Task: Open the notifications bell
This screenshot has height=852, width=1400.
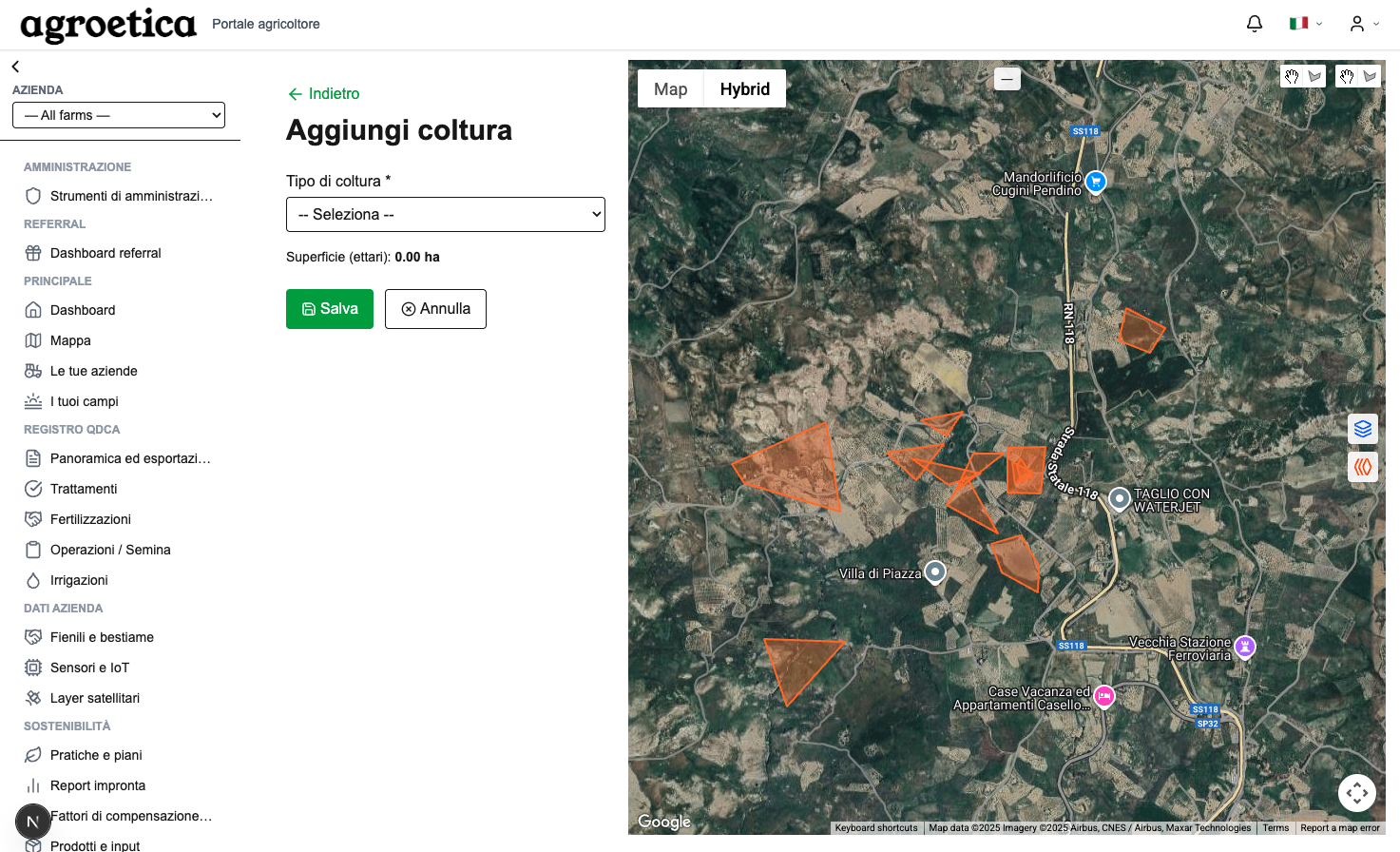Action: point(1255,24)
